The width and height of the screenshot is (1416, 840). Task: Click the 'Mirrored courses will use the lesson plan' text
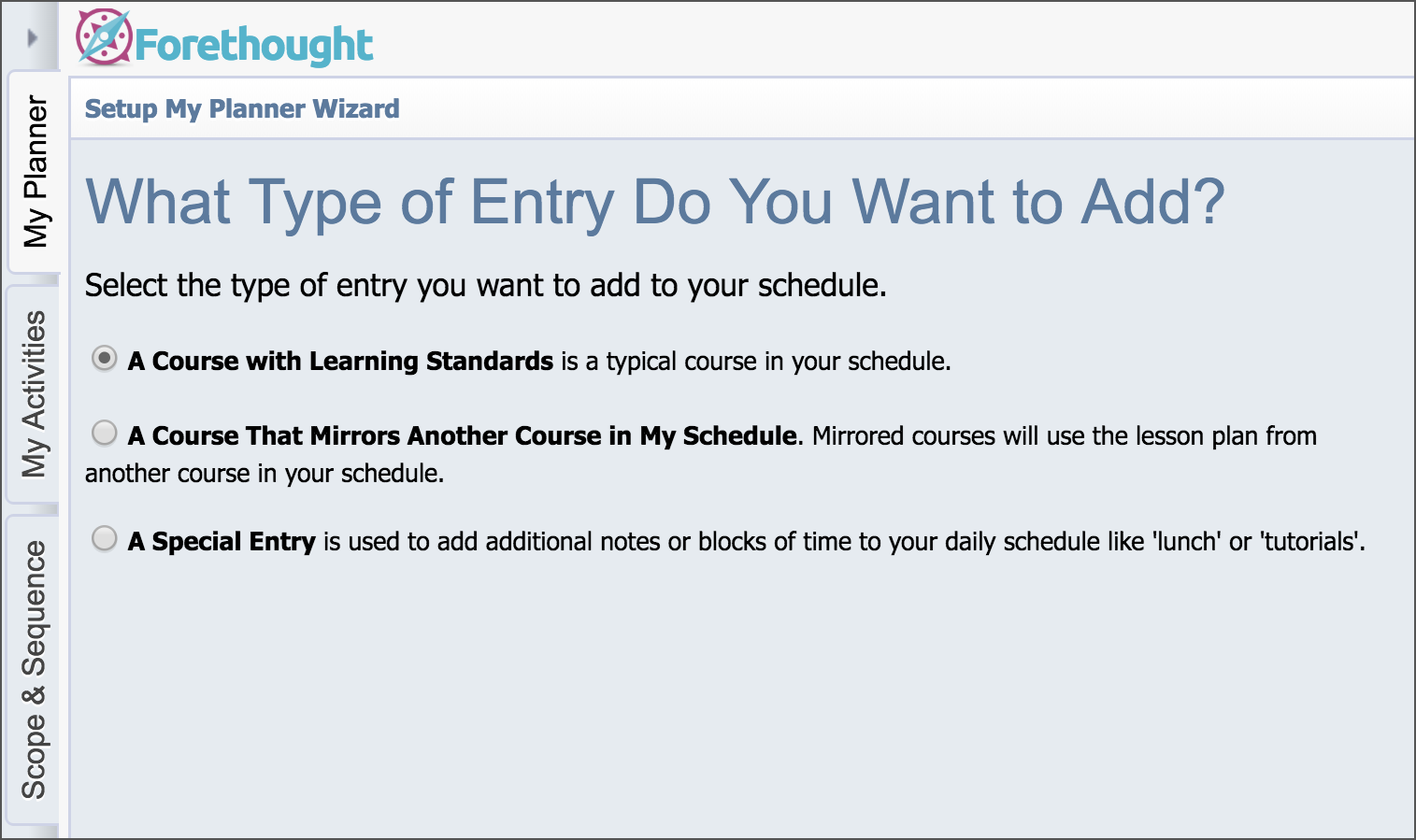1064,436
